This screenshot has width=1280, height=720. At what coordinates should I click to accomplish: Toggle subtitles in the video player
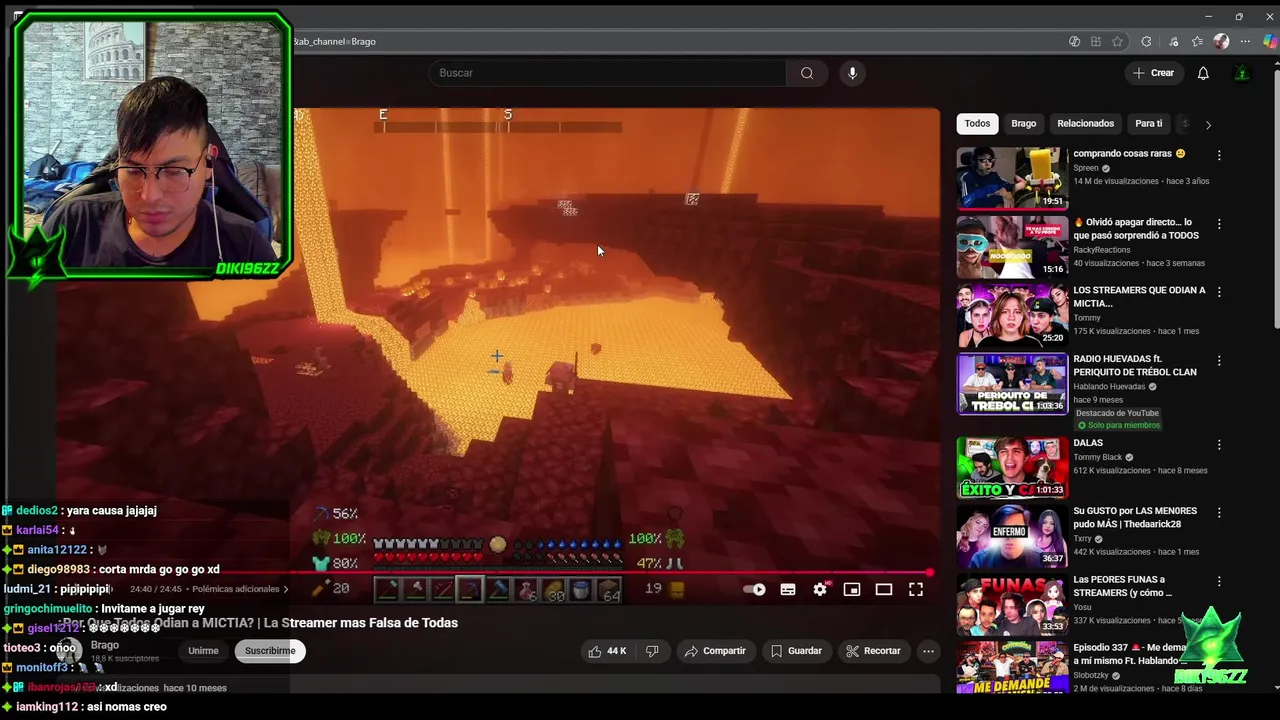point(788,590)
